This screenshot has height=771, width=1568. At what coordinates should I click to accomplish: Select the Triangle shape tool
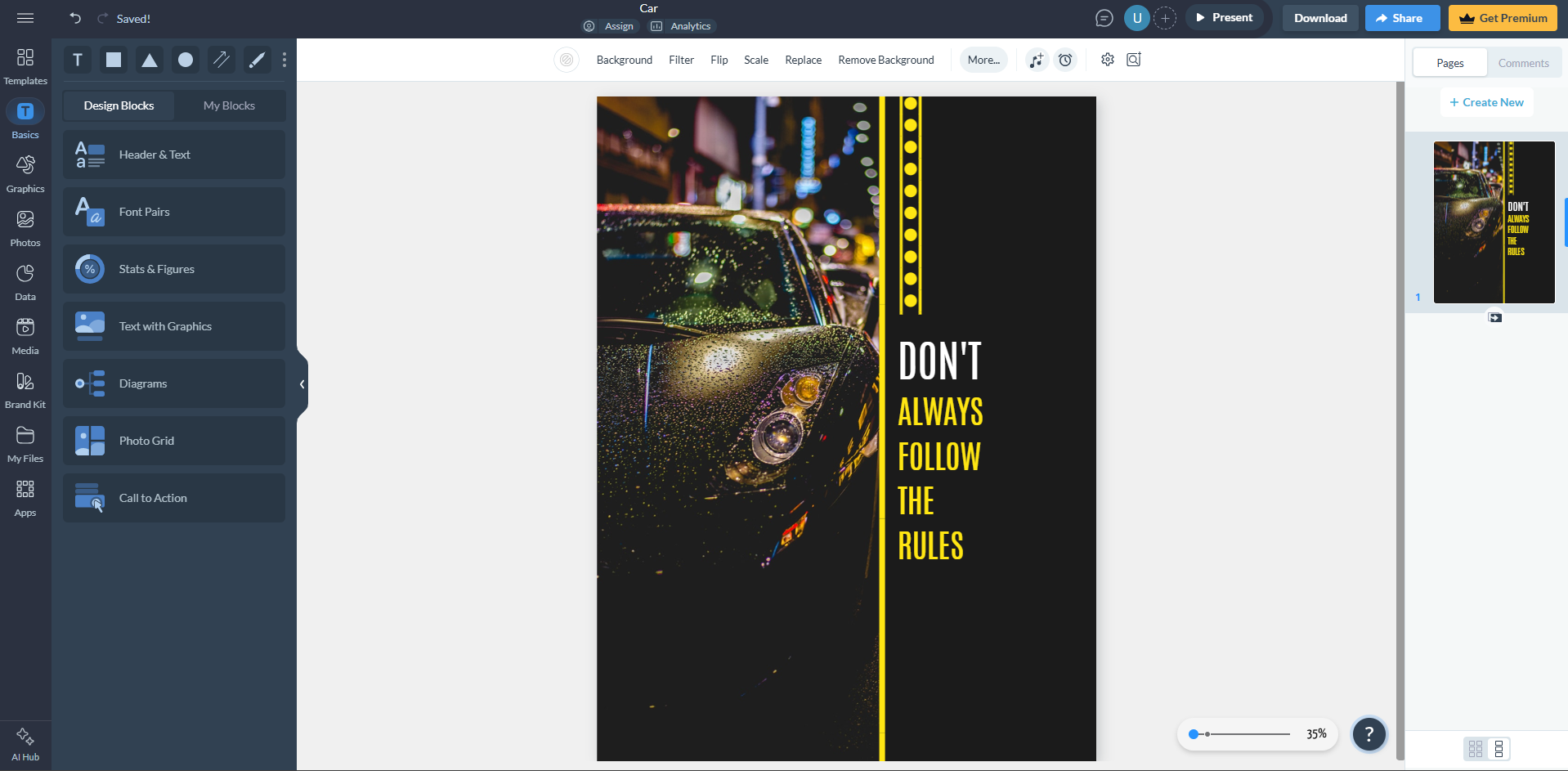[148, 60]
